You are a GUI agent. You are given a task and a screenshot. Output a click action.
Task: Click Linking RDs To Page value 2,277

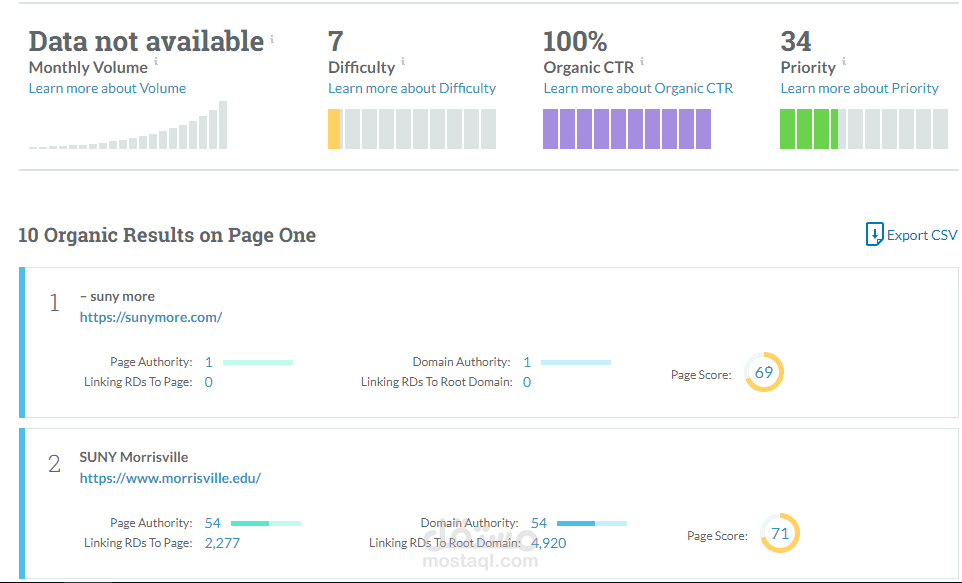[222, 543]
